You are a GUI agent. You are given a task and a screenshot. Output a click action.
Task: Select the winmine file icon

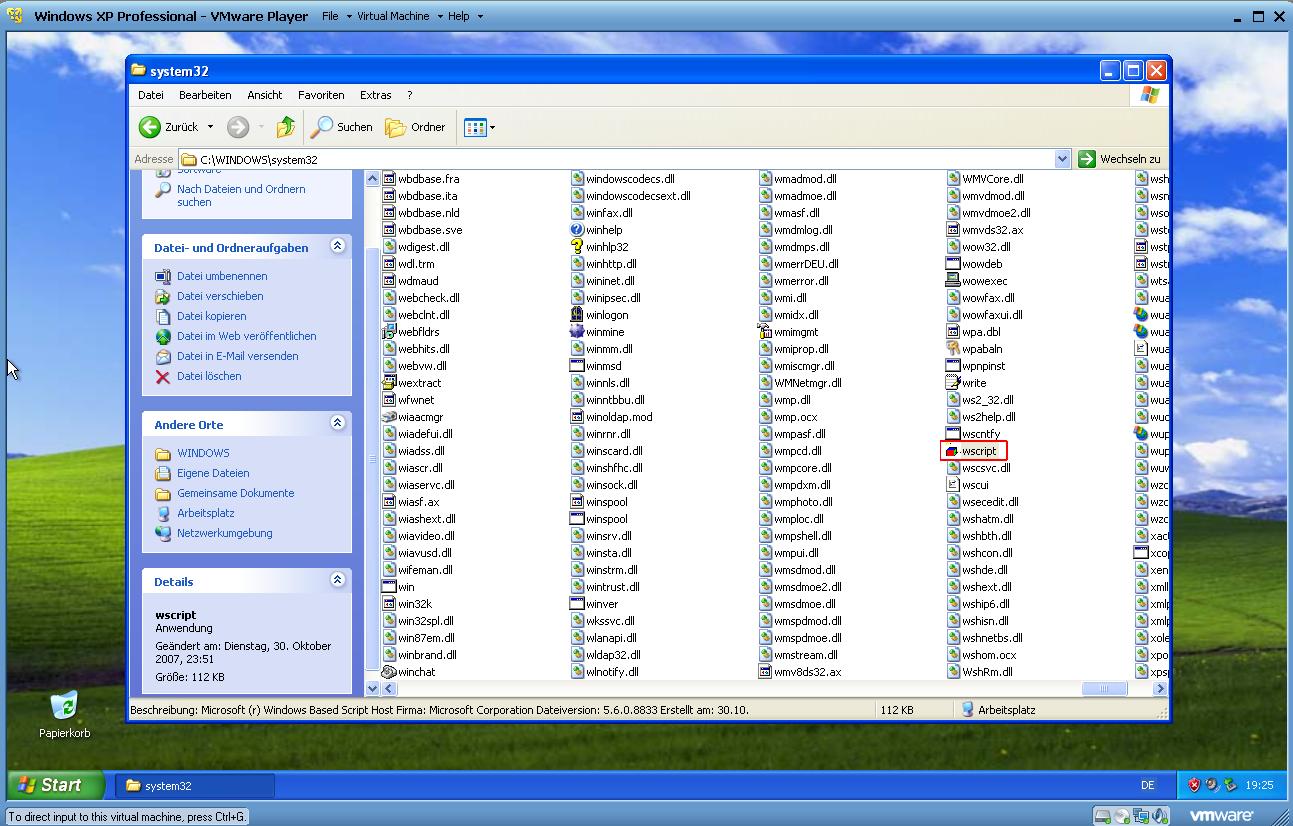[577, 332]
